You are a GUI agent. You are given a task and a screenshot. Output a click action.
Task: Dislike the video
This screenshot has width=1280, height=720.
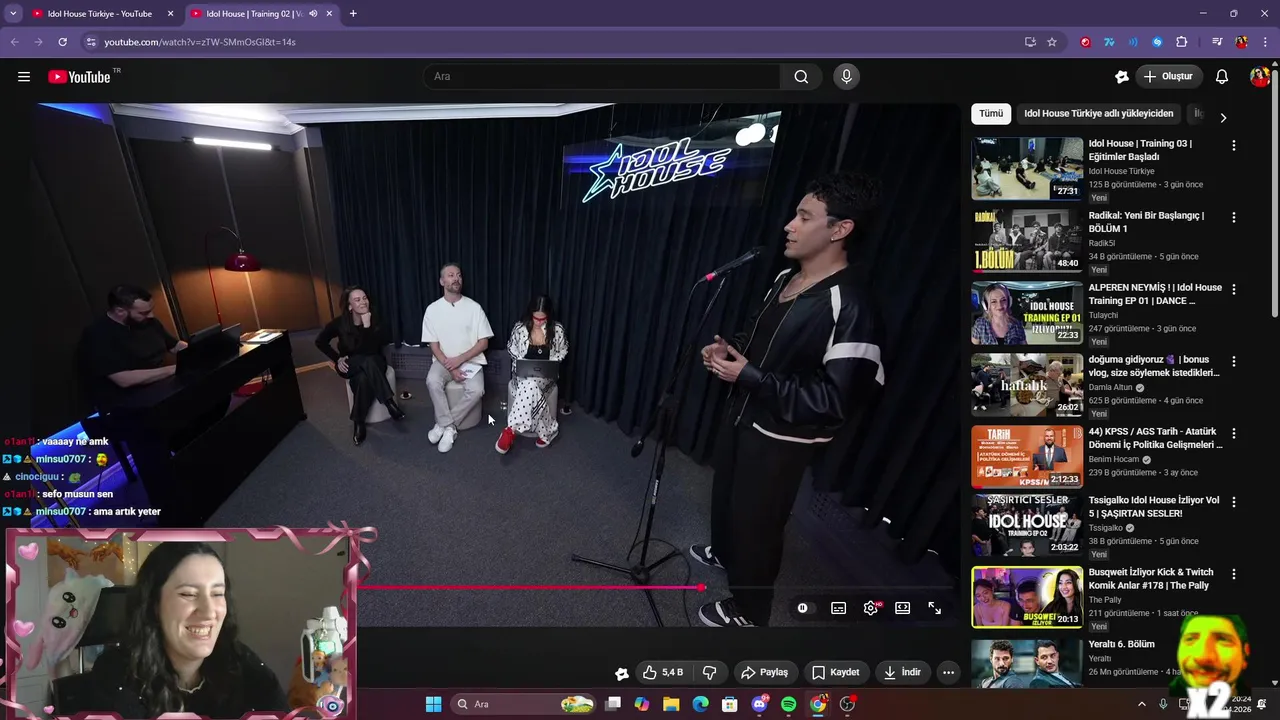click(709, 672)
